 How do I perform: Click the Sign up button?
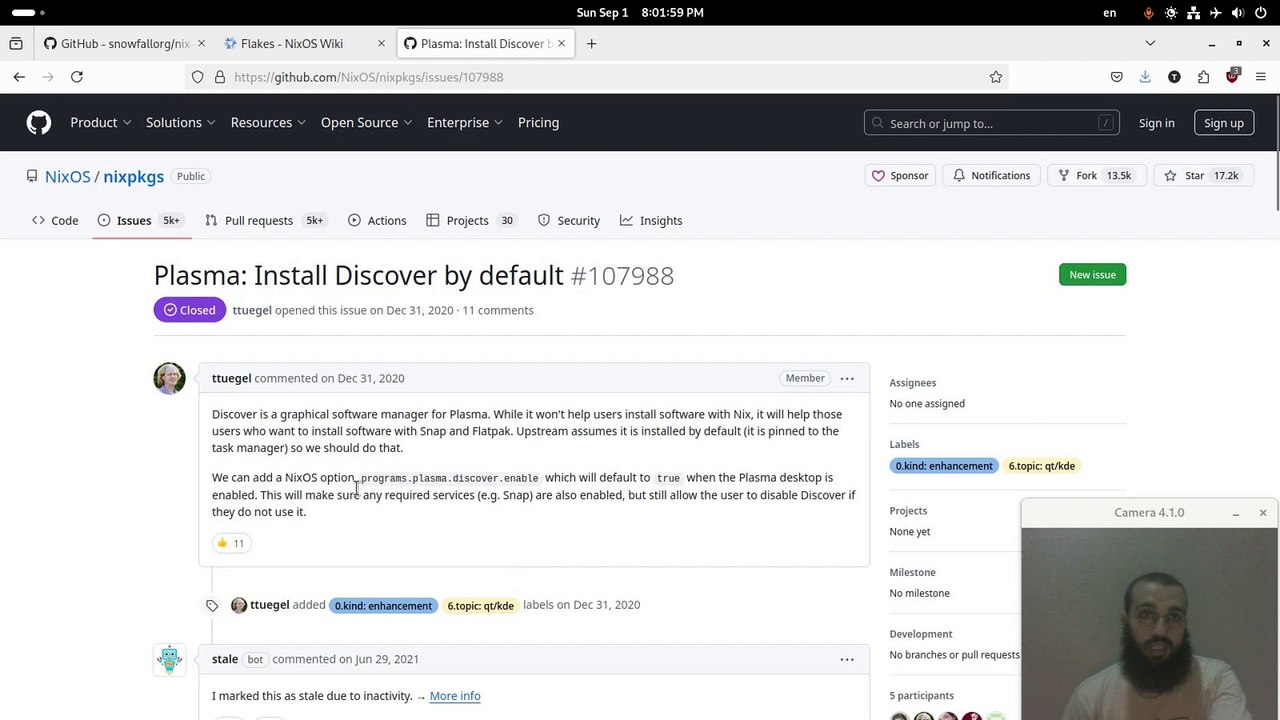point(1224,123)
